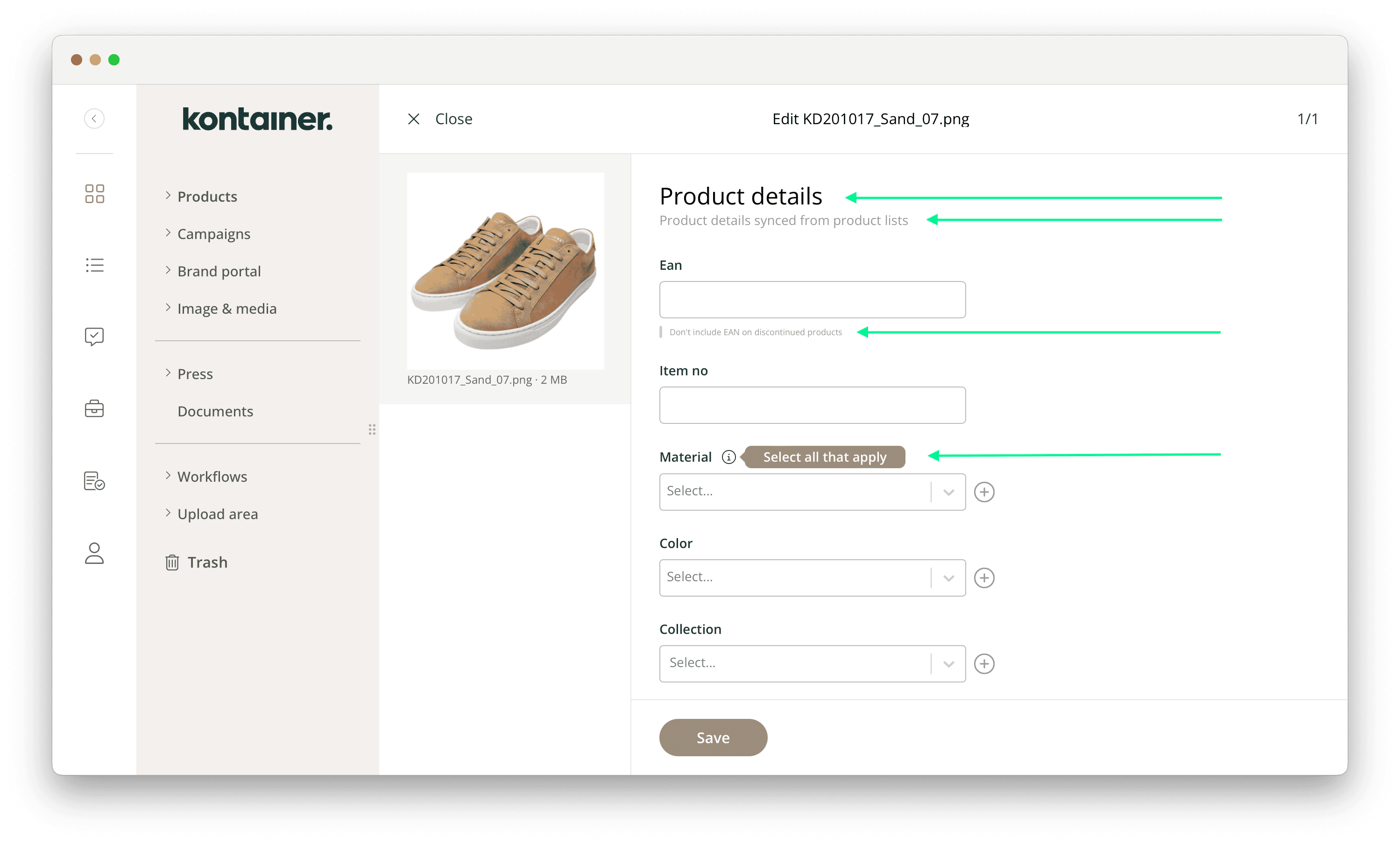Viewport: 1400px width, 844px height.
Task: Open the Documents section
Action: [215, 411]
